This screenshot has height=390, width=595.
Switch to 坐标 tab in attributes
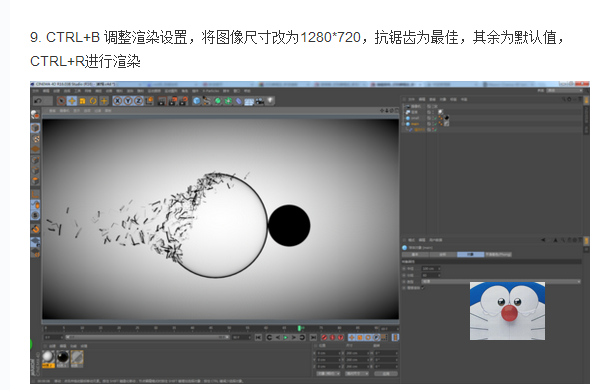[443, 254]
